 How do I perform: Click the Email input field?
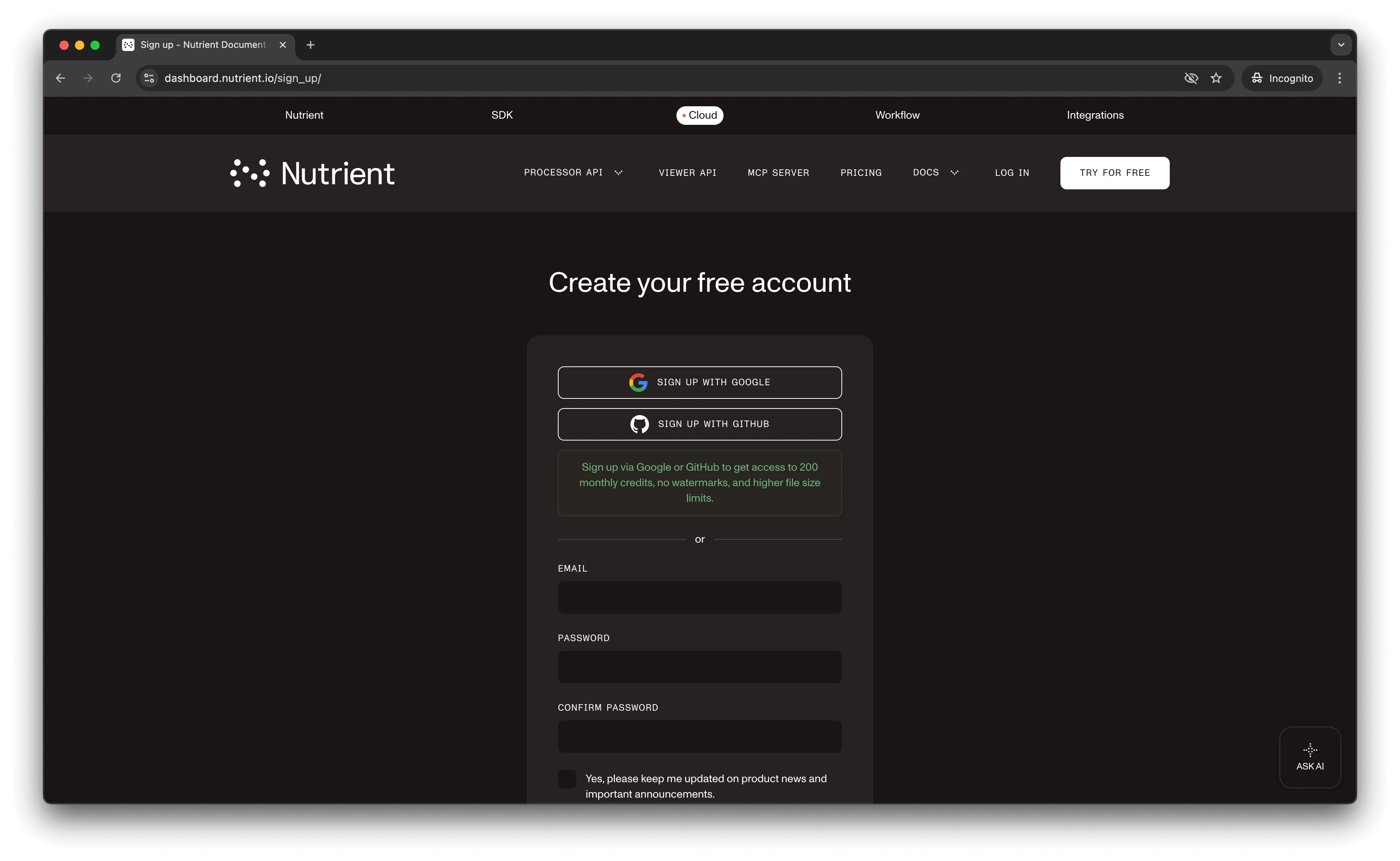pos(700,597)
